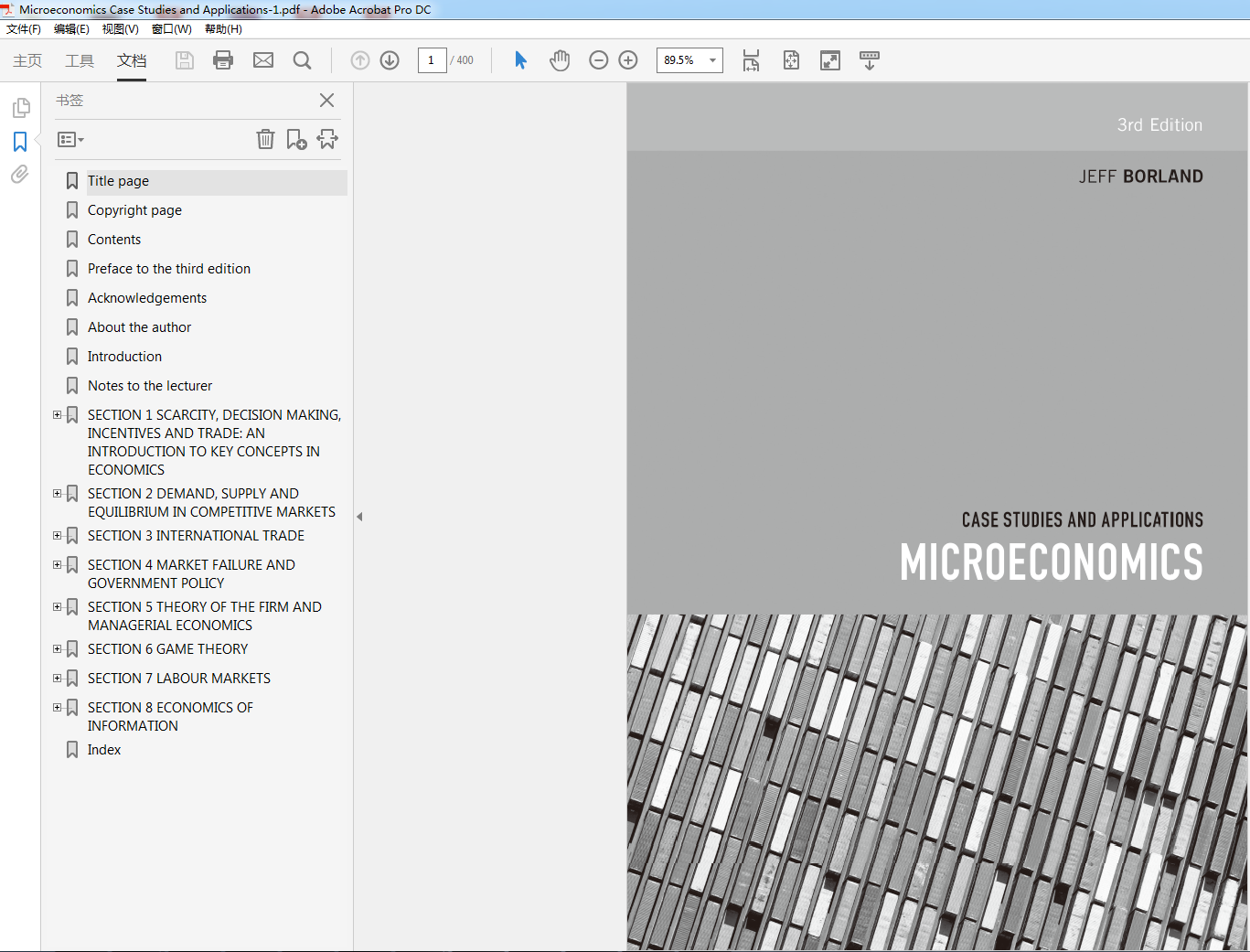Jump to About the author bookmark

click(140, 327)
